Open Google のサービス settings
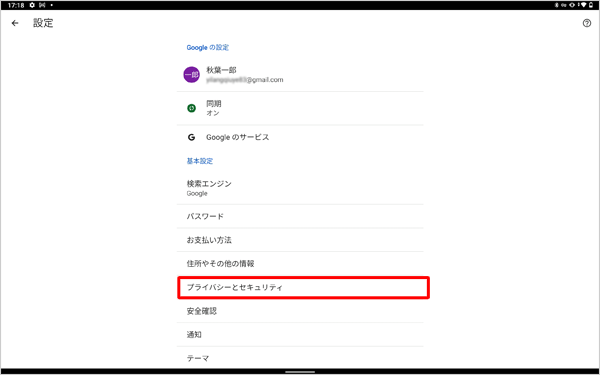 coord(300,137)
